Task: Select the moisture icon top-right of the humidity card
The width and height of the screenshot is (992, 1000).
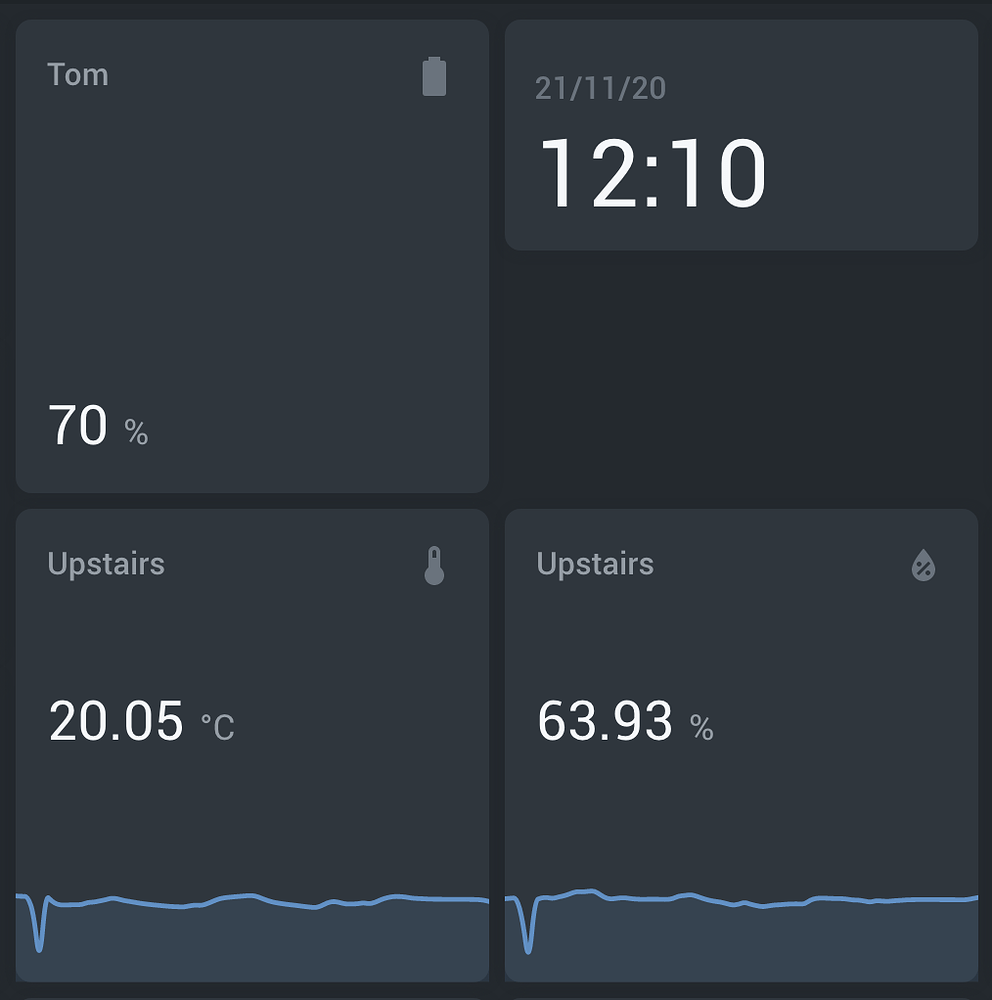Action: click(x=924, y=565)
